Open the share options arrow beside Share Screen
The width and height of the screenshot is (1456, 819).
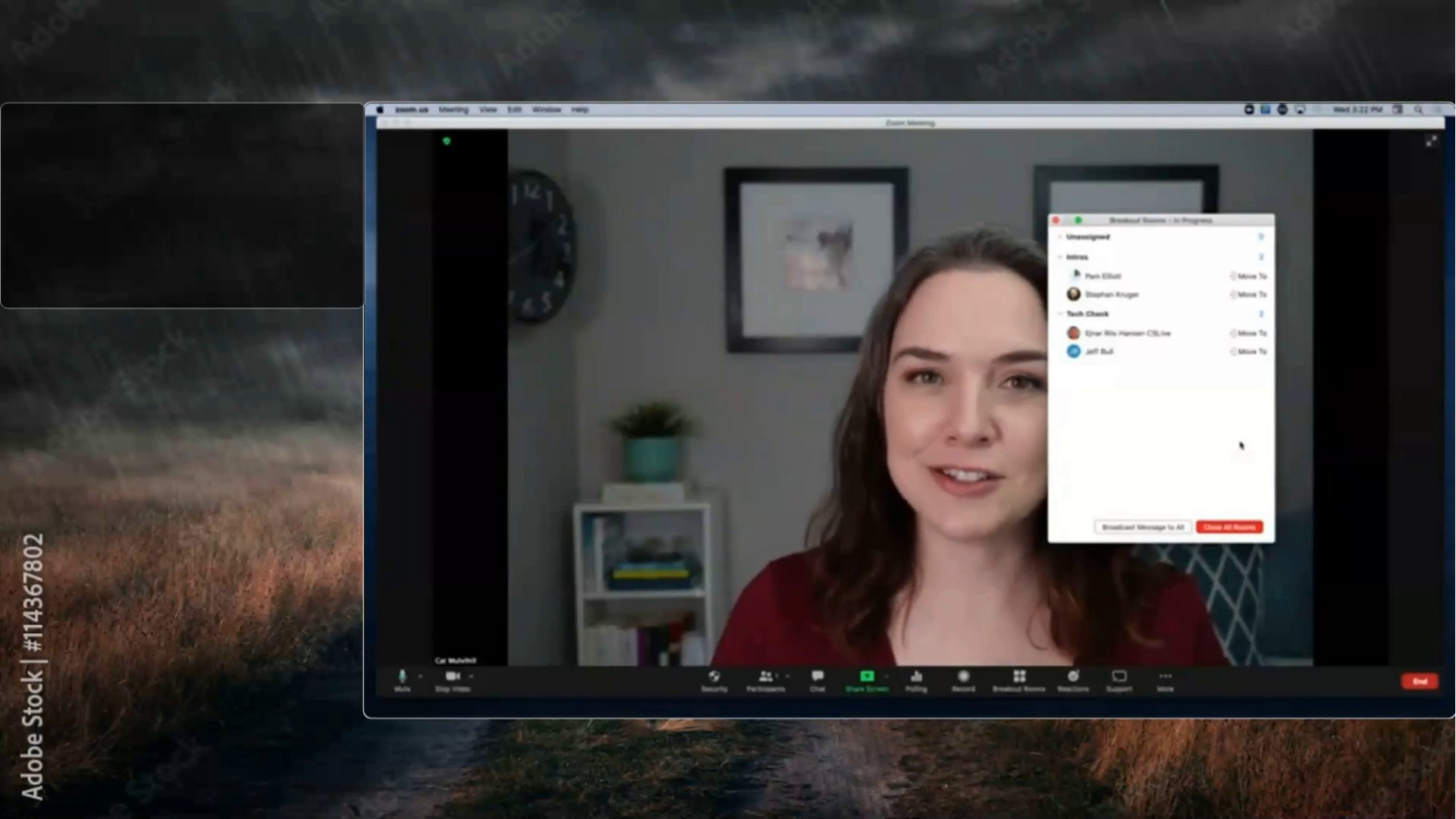tap(886, 676)
